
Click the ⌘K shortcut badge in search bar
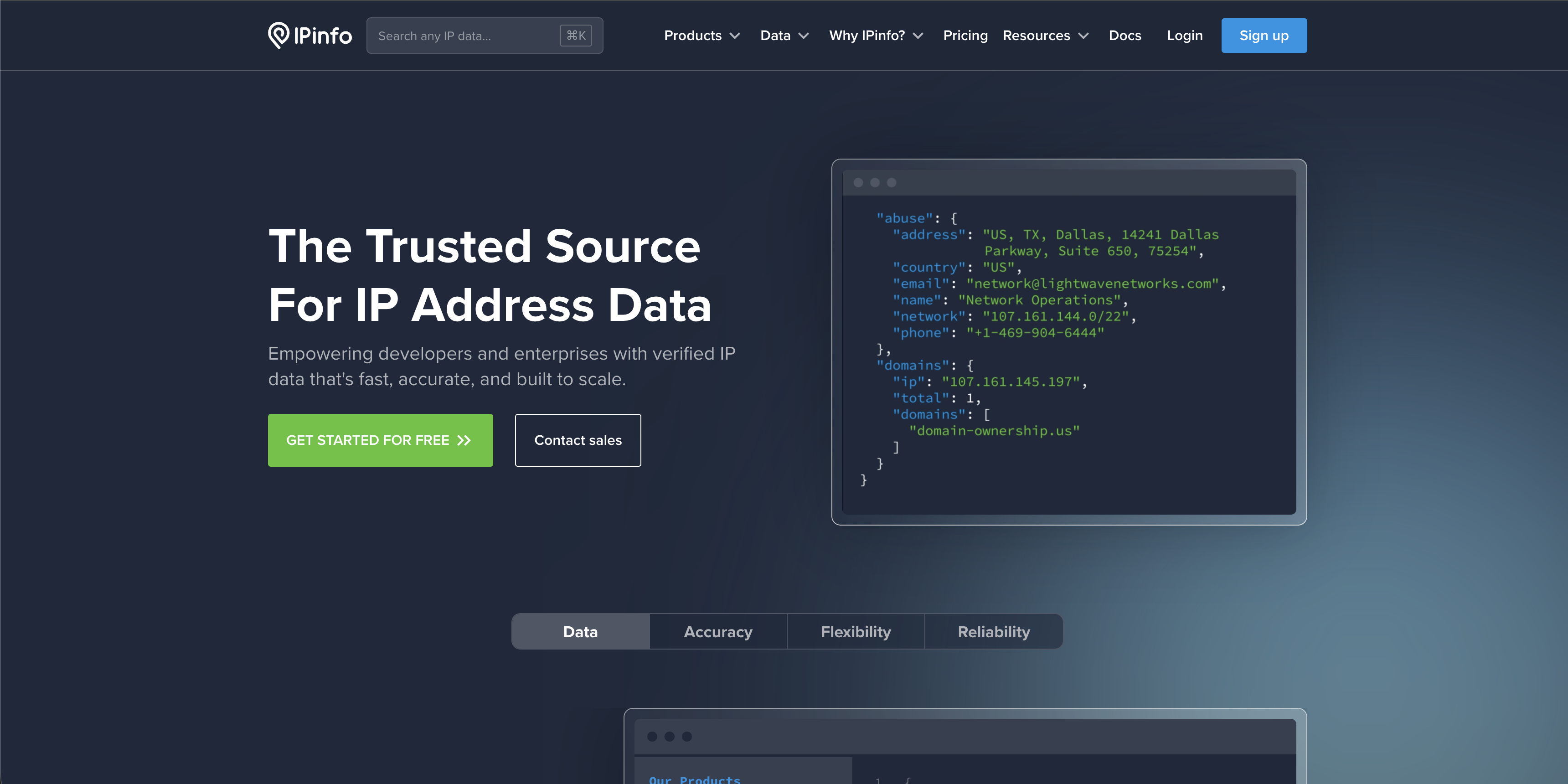point(575,35)
